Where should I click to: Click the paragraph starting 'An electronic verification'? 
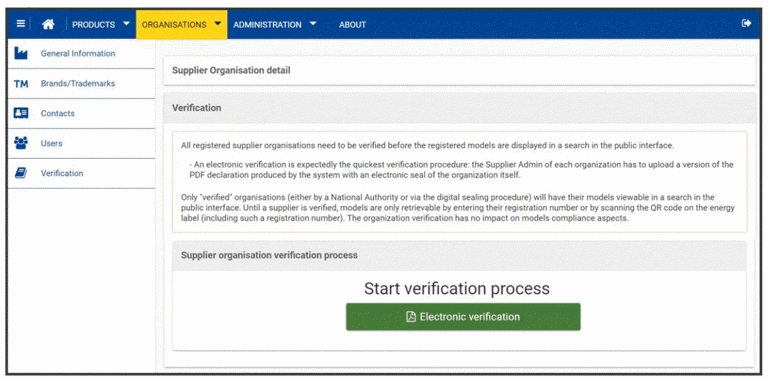coord(461,169)
